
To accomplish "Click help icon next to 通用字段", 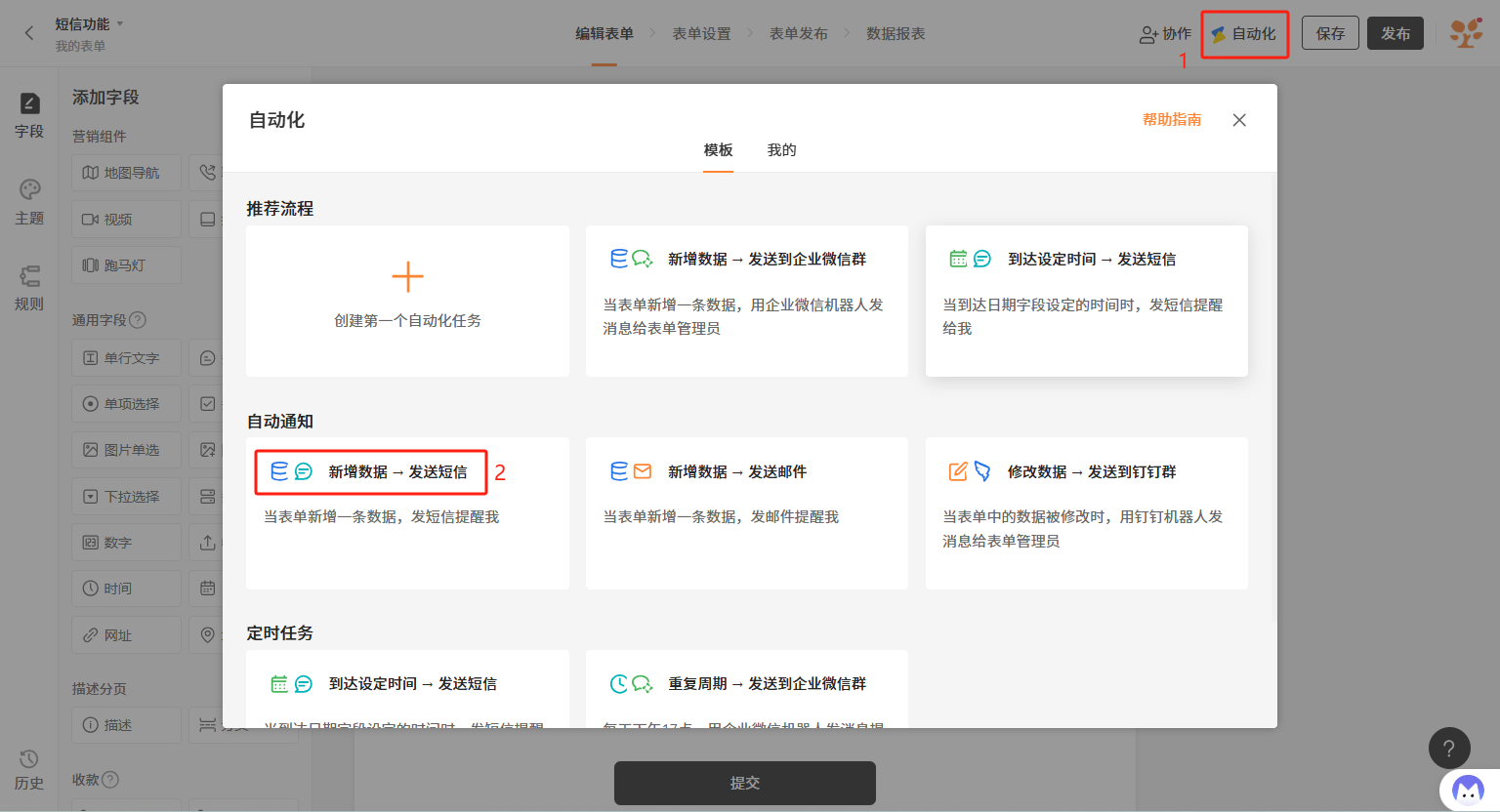I will click(138, 320).
